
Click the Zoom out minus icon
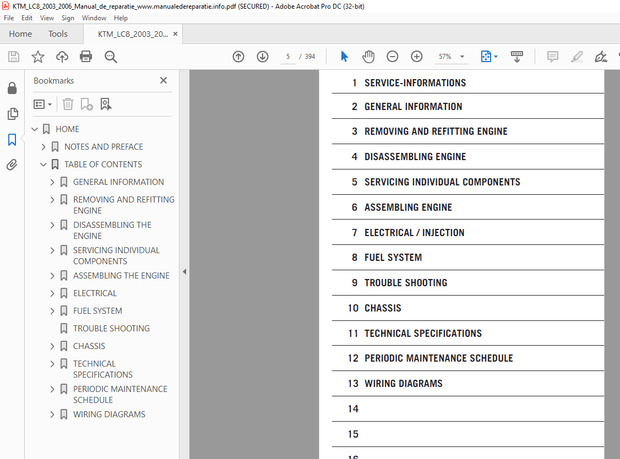[x=392, y=57]
